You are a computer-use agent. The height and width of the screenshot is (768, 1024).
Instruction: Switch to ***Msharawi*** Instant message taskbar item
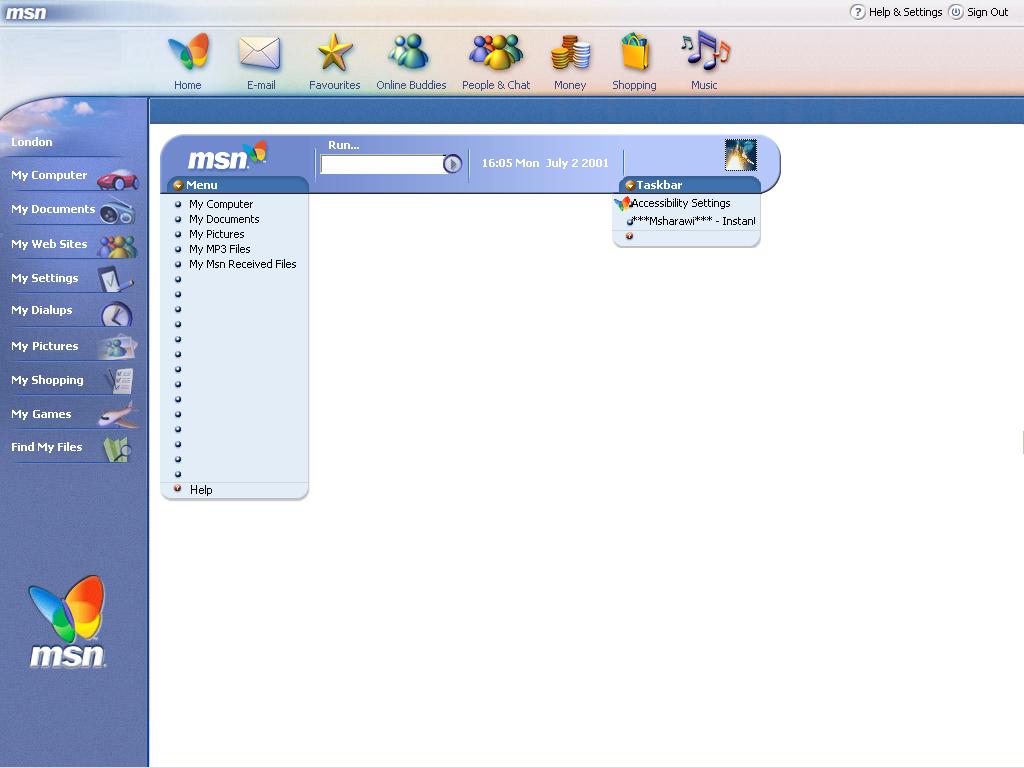tap(694, 221)
